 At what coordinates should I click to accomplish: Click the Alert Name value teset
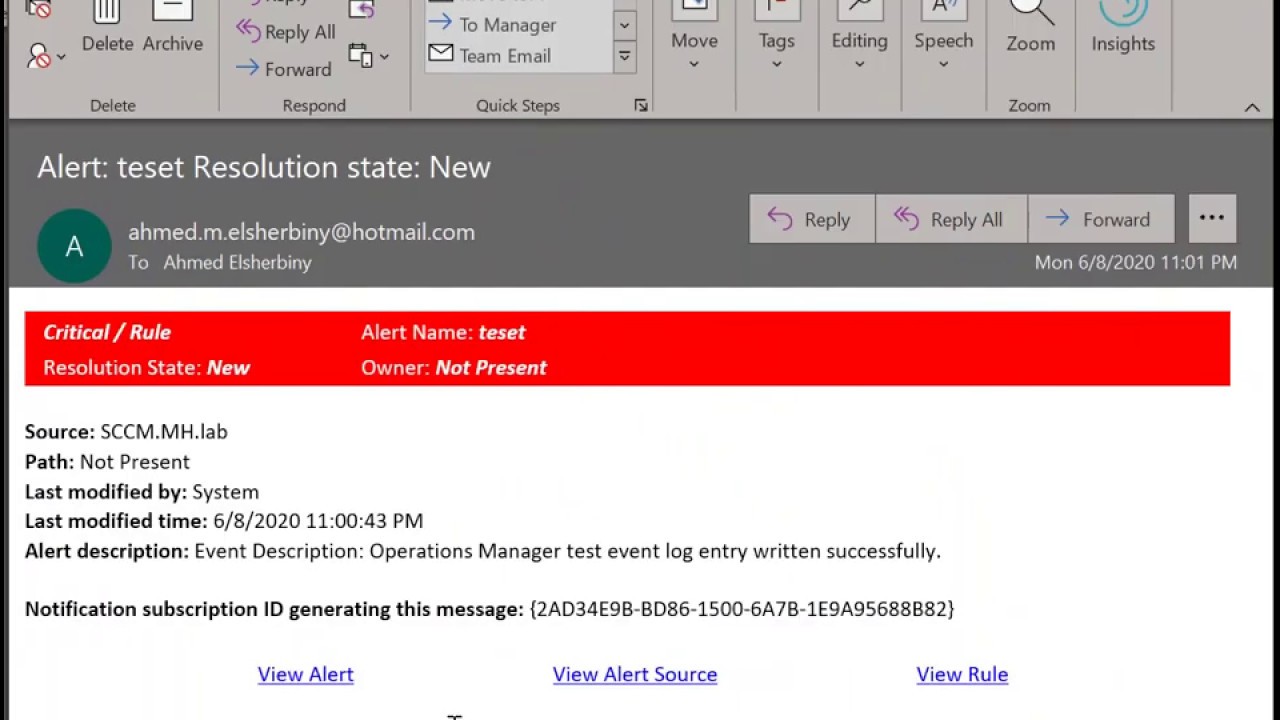click(502, 332)
